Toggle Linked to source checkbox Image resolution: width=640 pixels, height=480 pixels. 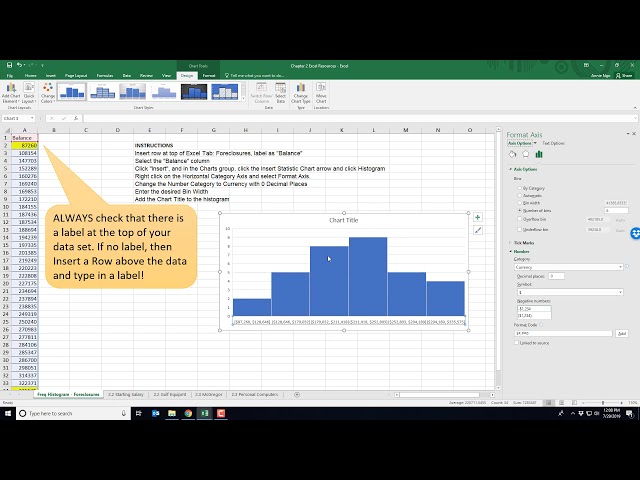516,343
